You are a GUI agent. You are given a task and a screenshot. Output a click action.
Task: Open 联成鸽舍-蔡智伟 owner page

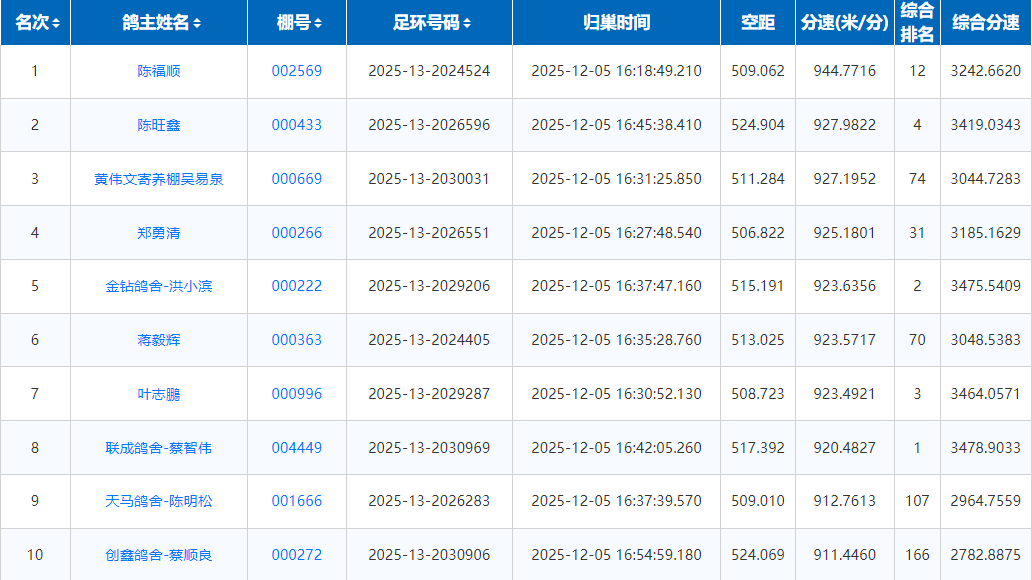[159, 447]
